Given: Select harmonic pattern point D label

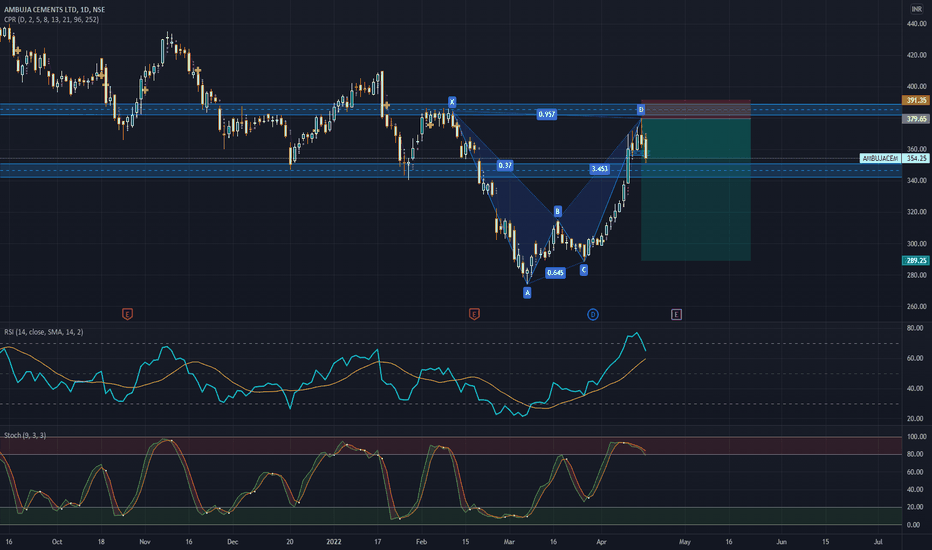Looking at the screenshot, I should [x=641, y=109].
